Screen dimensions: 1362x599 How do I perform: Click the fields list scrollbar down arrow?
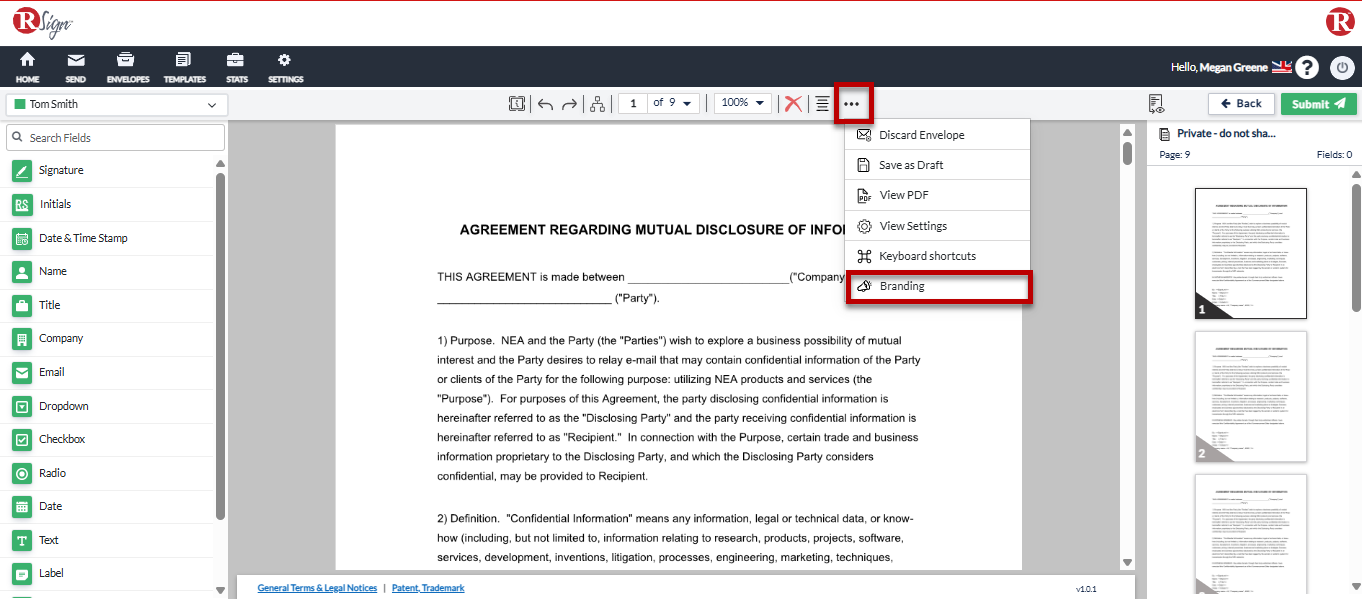point(220,589)
